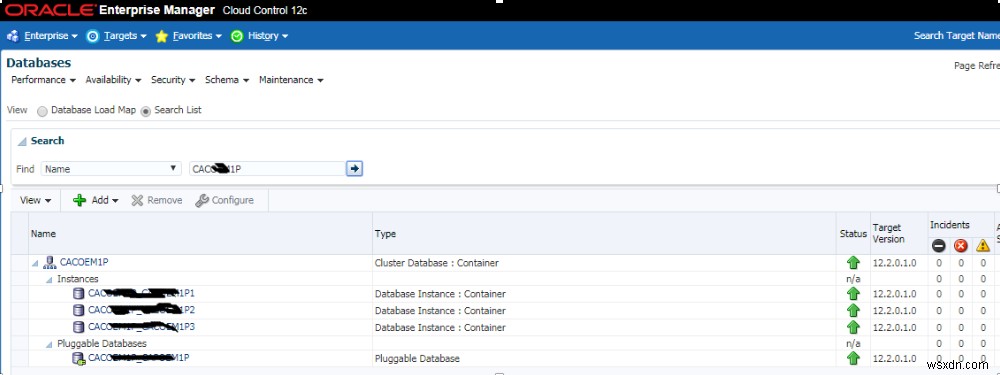
Task: Collapse the CACOEM1P cluster tree node
Action: 36,263
